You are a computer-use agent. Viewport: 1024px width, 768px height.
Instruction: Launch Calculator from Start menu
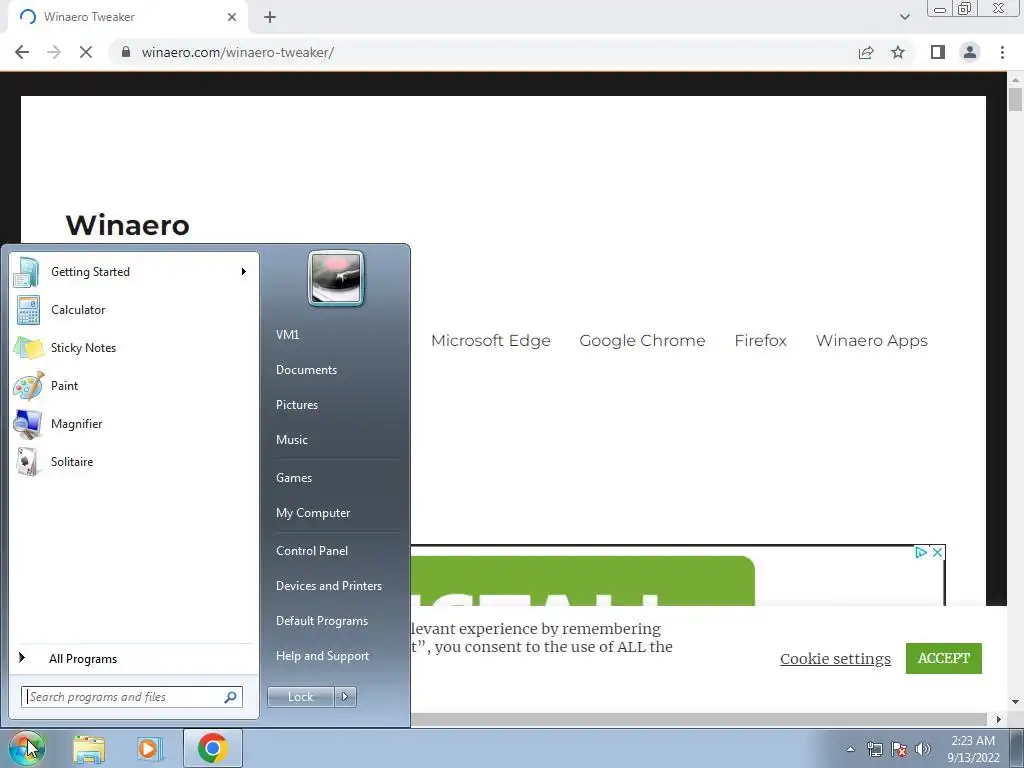133,310
